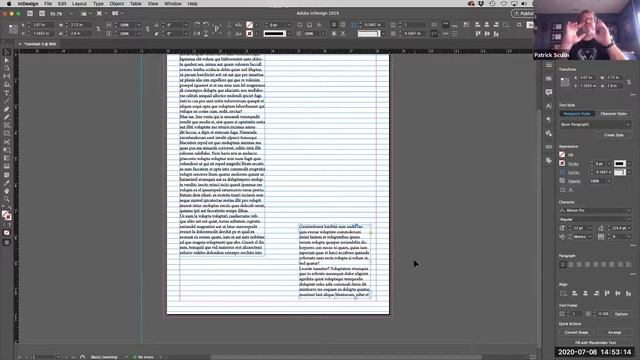Viewport: 640px width, 360px height.
Task: Click the volume icon in the macOS menu bar
Action: point(524,4)
